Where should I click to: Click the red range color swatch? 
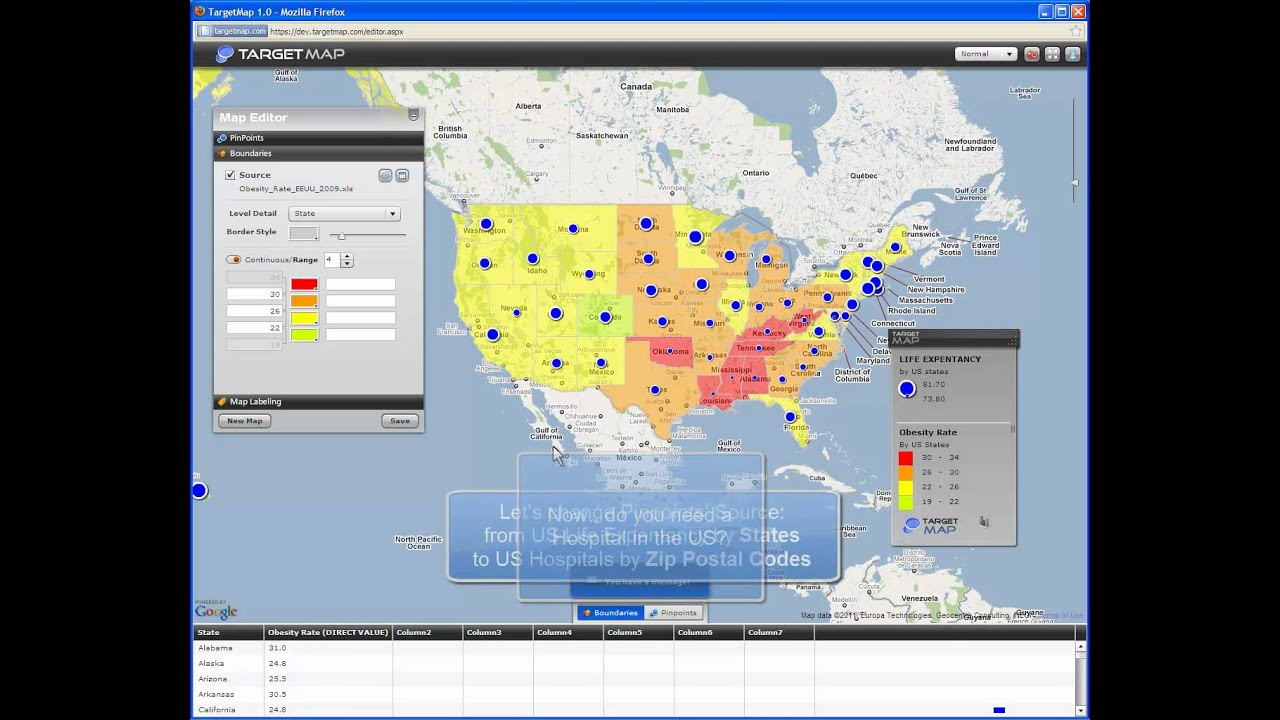click(304, 285)
